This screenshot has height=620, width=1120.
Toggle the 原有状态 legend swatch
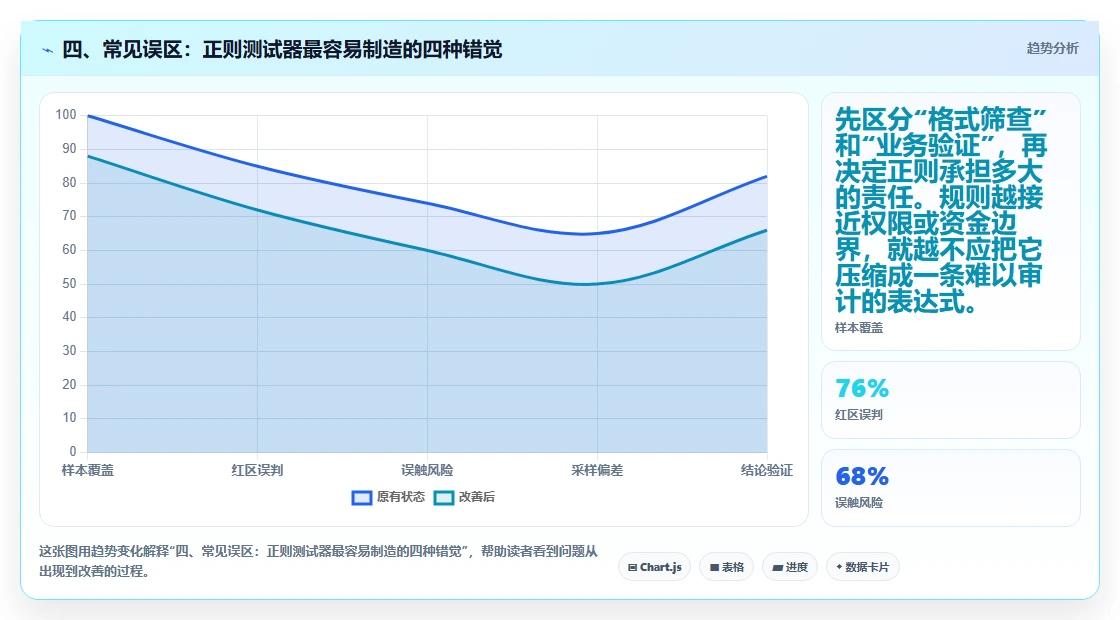[x=361, y=498]
